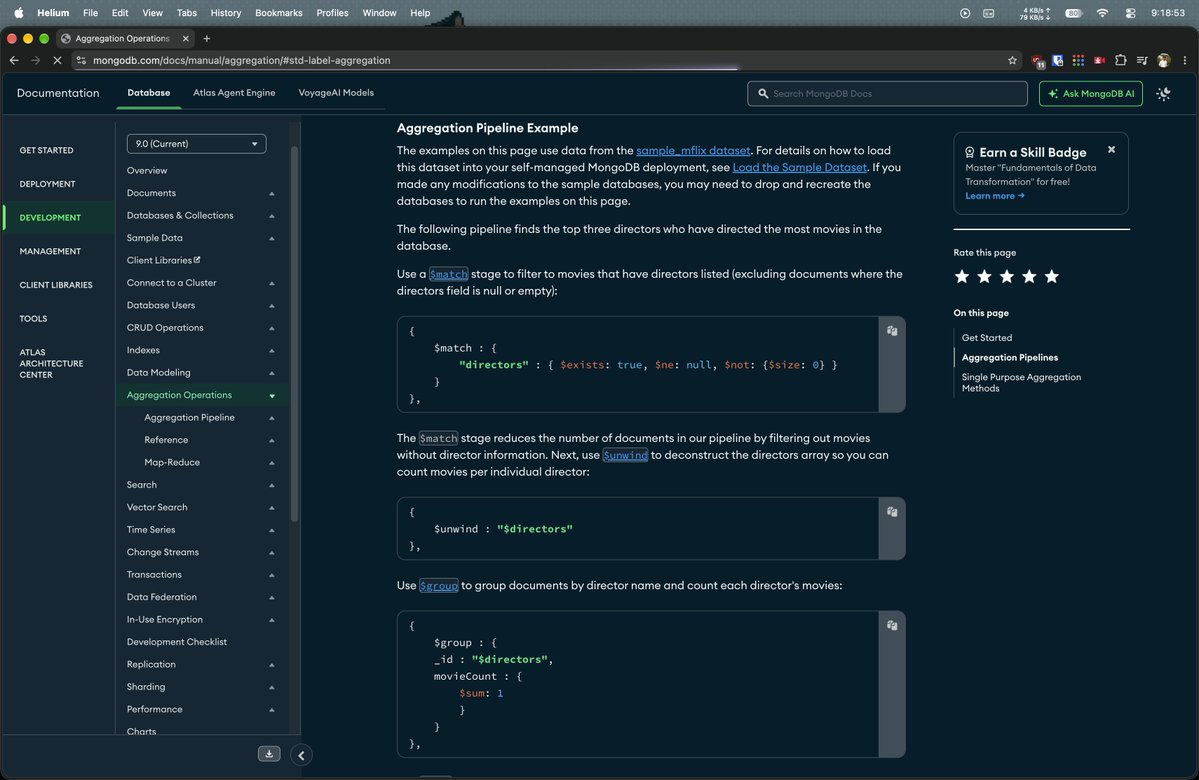This screenshot has width=1199, height=780.
Task: Collapse the sidebar with the chevron button
Action: pos(301,756)
